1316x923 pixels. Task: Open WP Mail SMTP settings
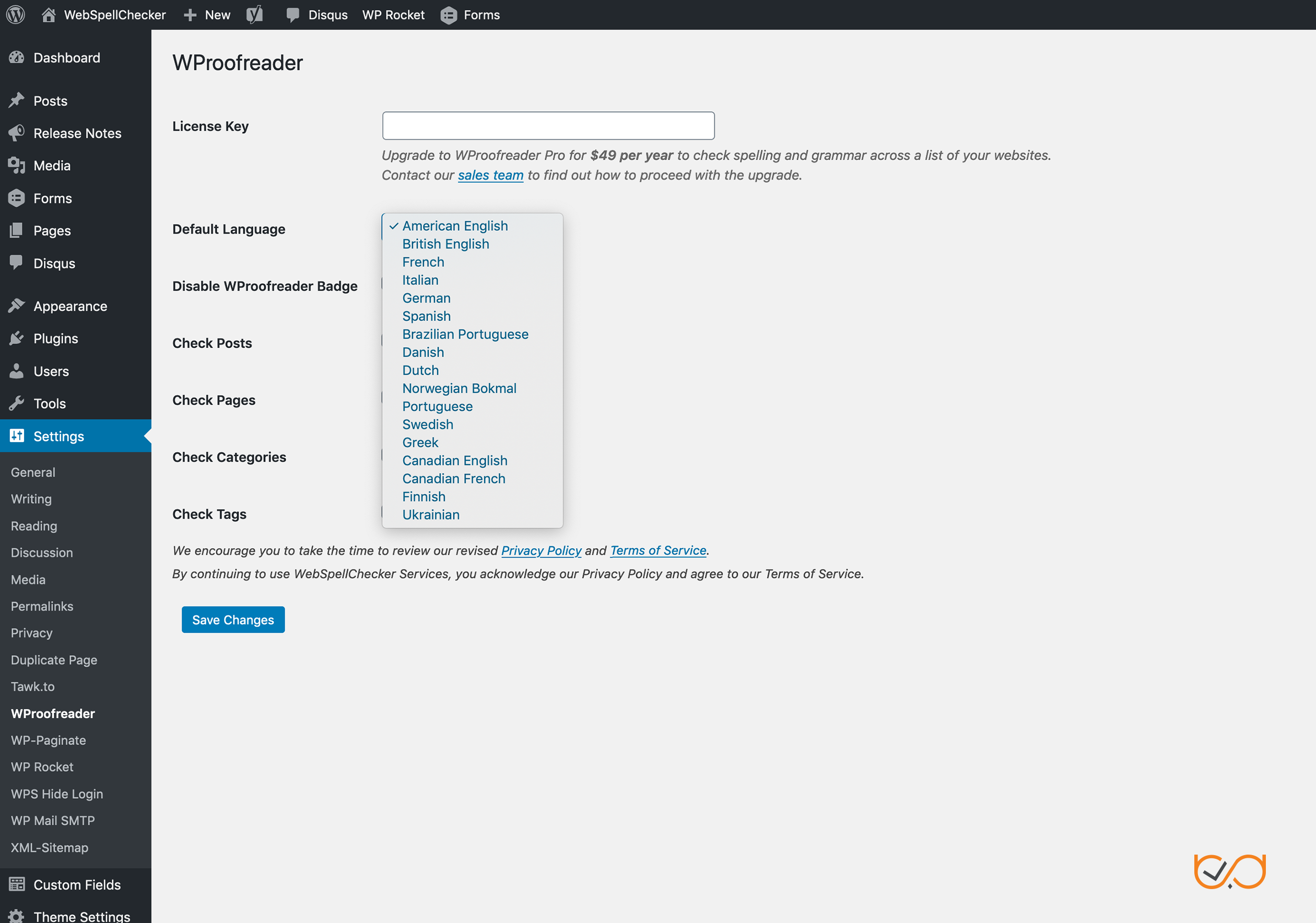click(x=53, y=821)
